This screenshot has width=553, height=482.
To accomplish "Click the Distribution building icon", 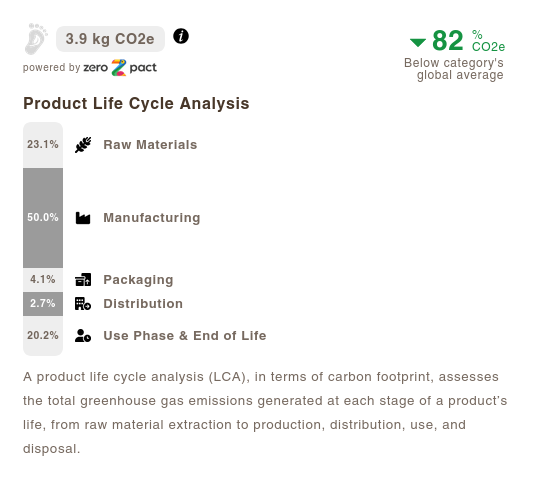I will [83, 304].
